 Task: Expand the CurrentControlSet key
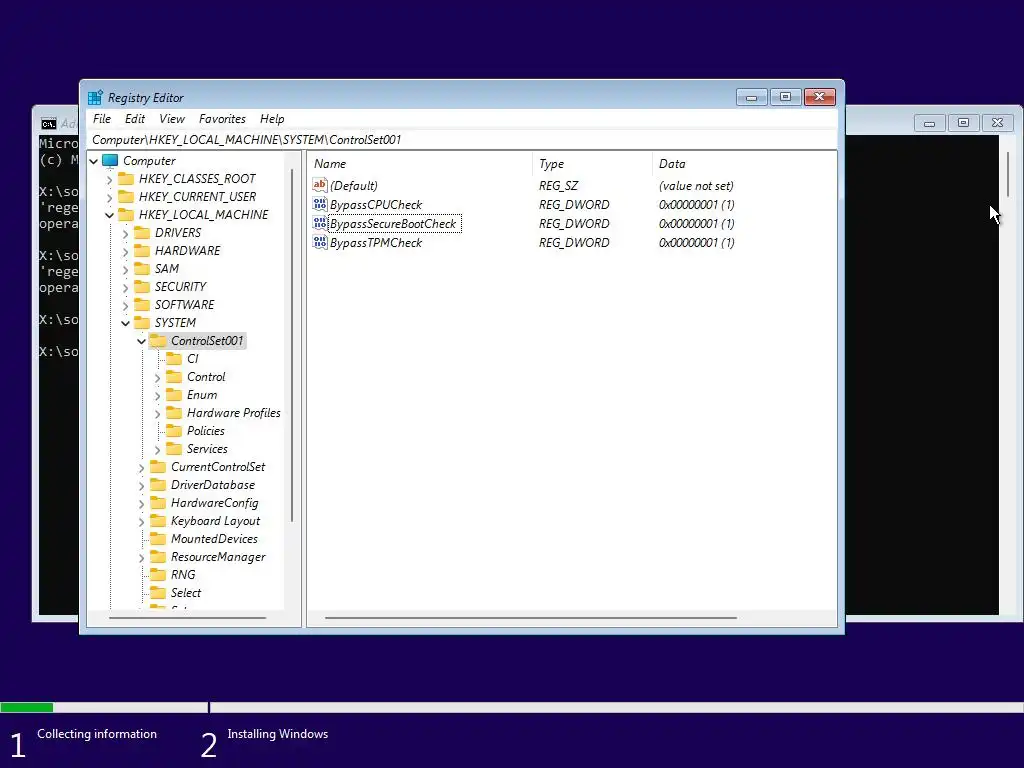click(141, 468)
